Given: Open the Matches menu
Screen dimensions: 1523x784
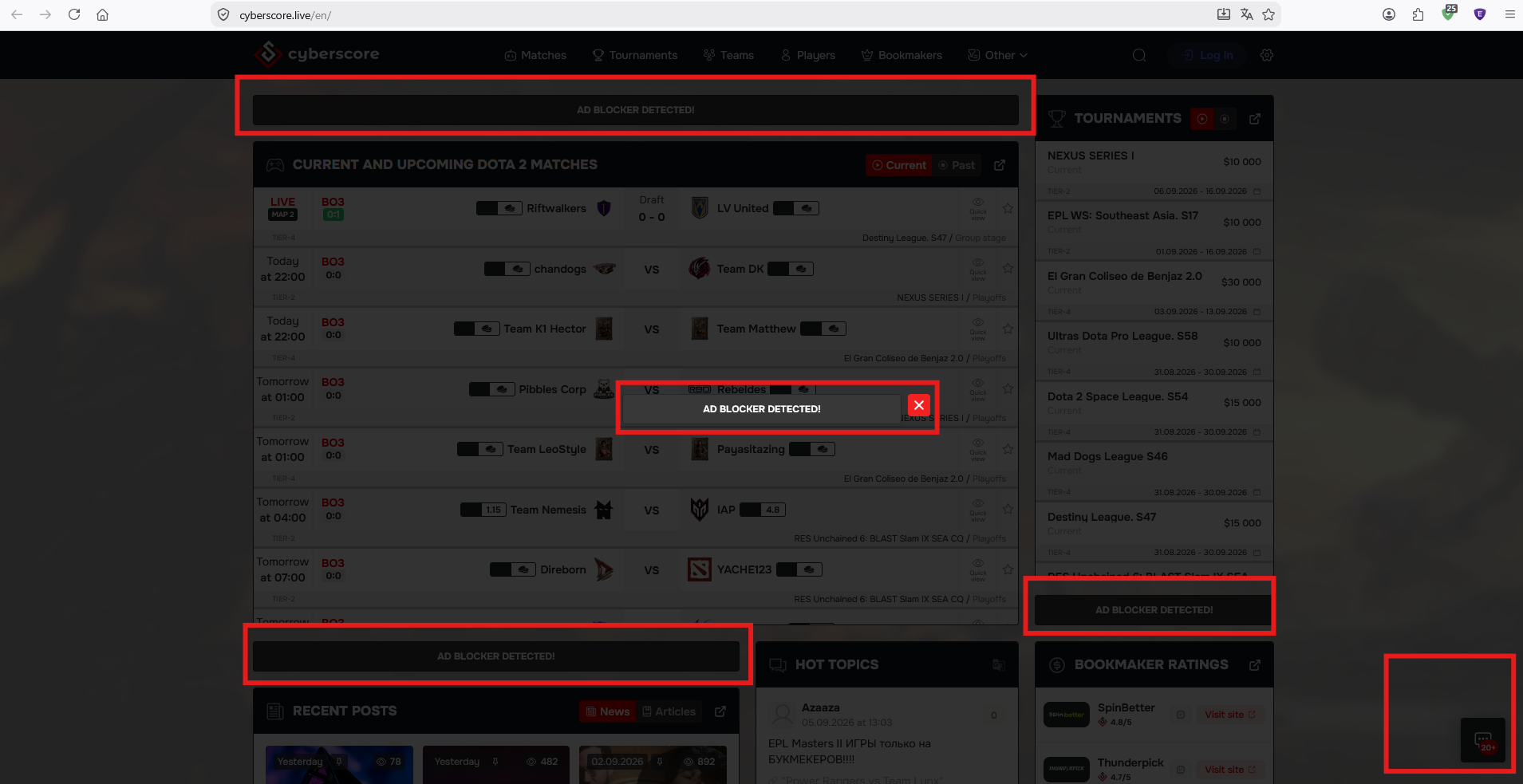Looking at the screenshot, I should 535,55.
